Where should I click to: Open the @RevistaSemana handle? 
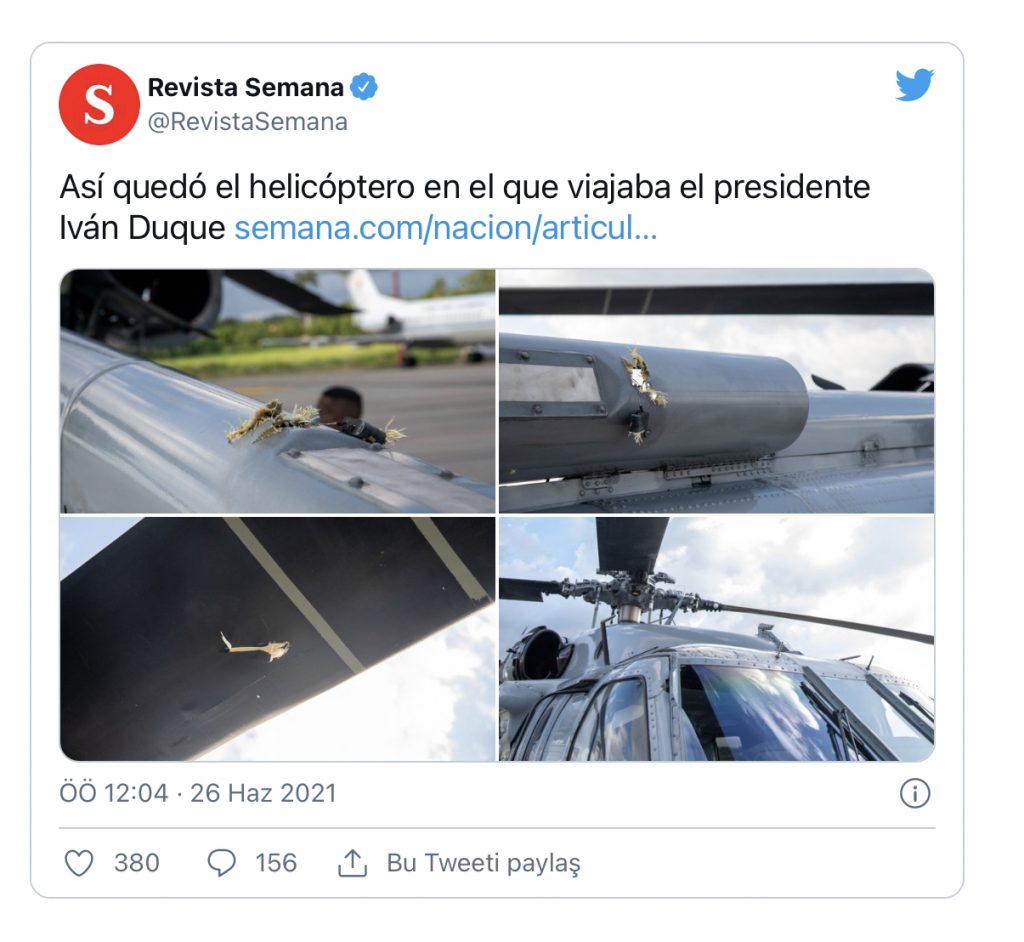[248, 122]
